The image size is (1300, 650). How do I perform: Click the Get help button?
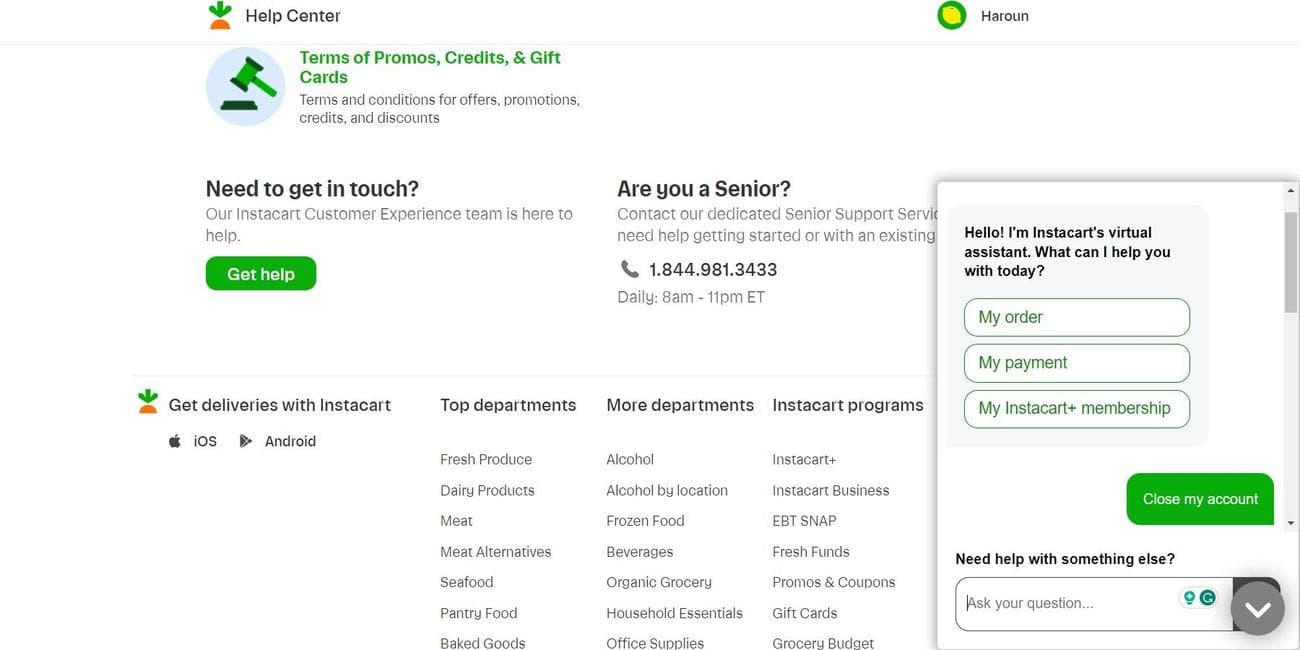pyautogui.click(x=260, y=273)
